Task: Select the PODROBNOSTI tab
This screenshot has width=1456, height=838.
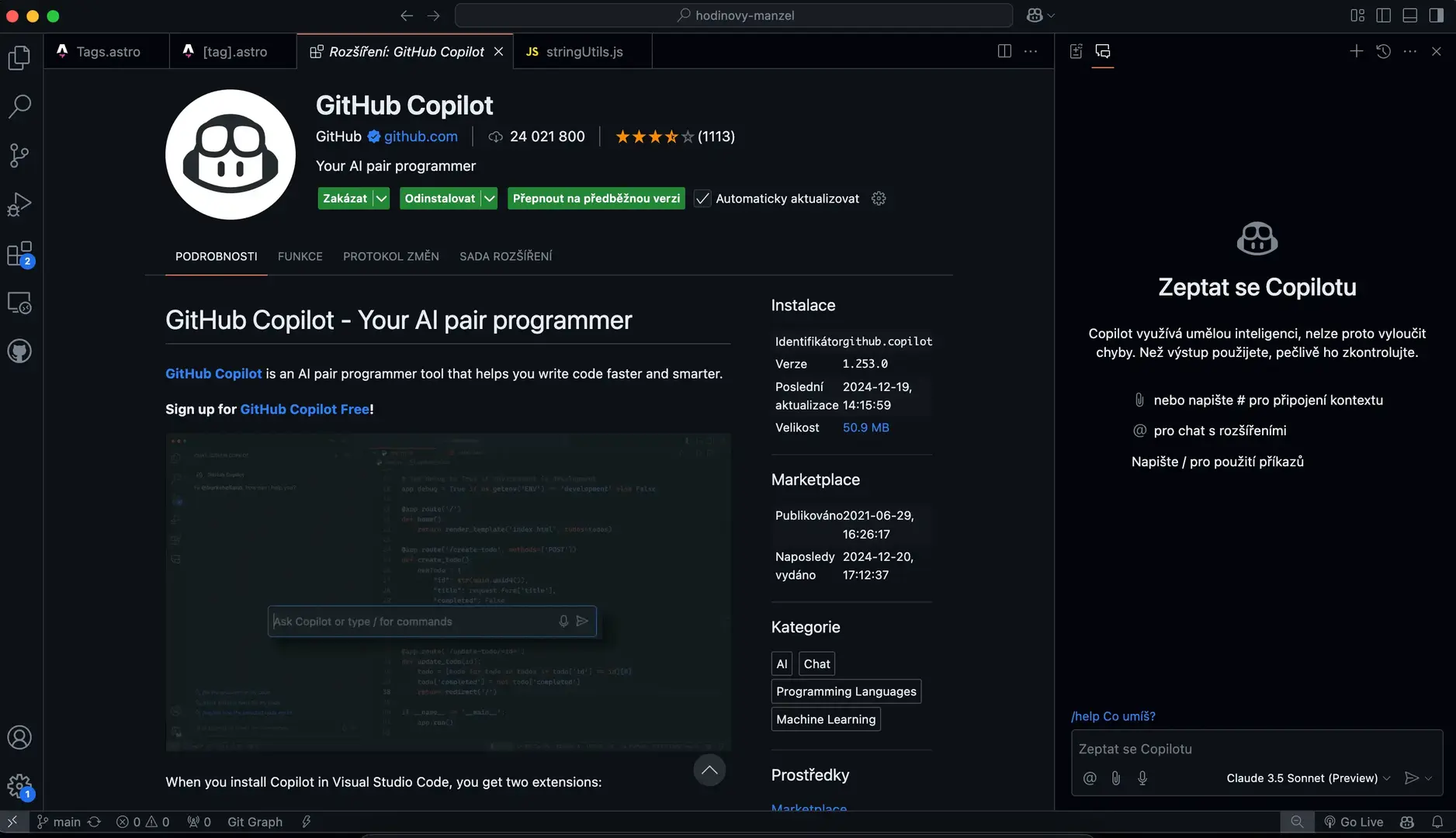Action: tap(216, 256)
